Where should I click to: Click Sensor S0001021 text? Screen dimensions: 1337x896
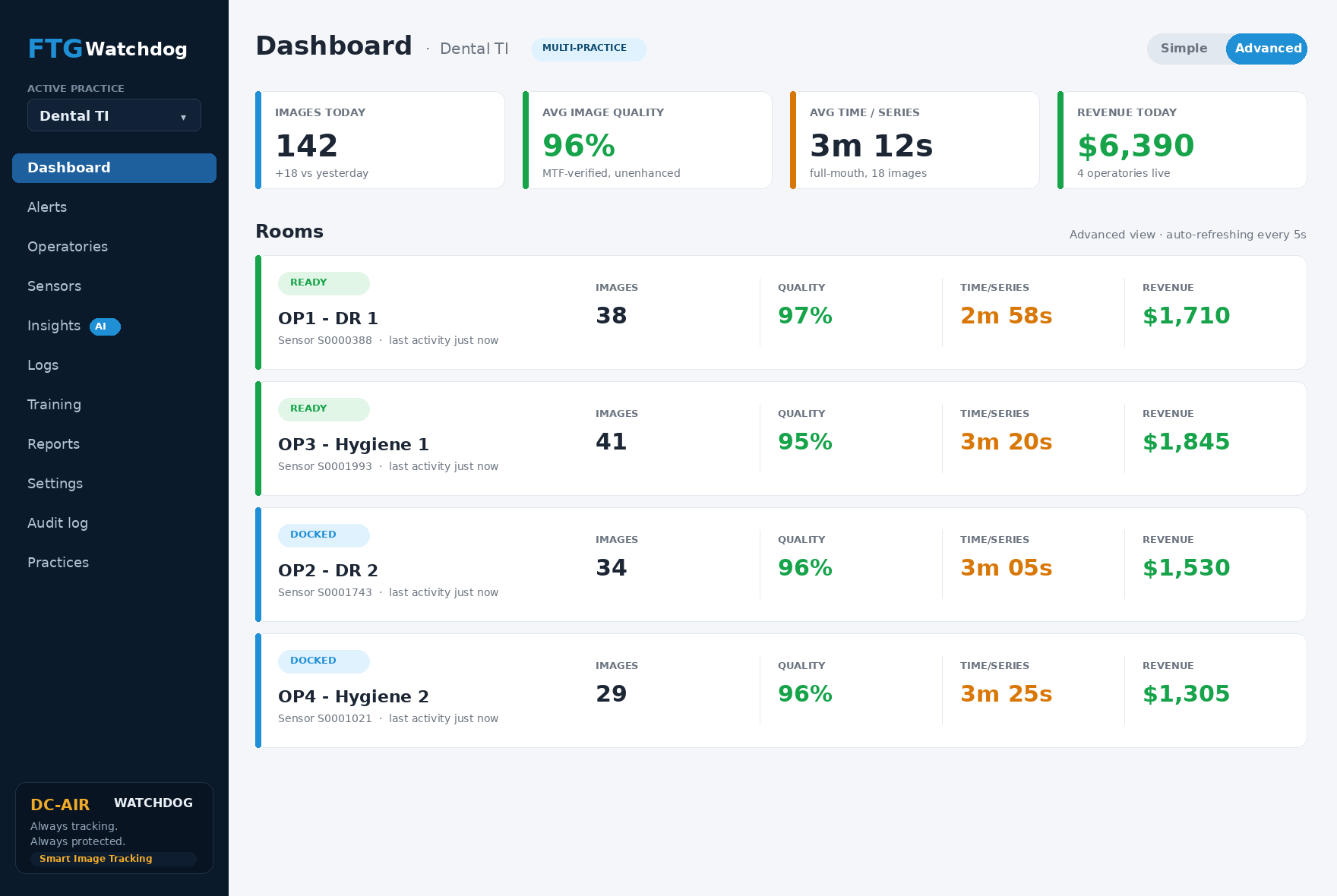click(325, 718)
